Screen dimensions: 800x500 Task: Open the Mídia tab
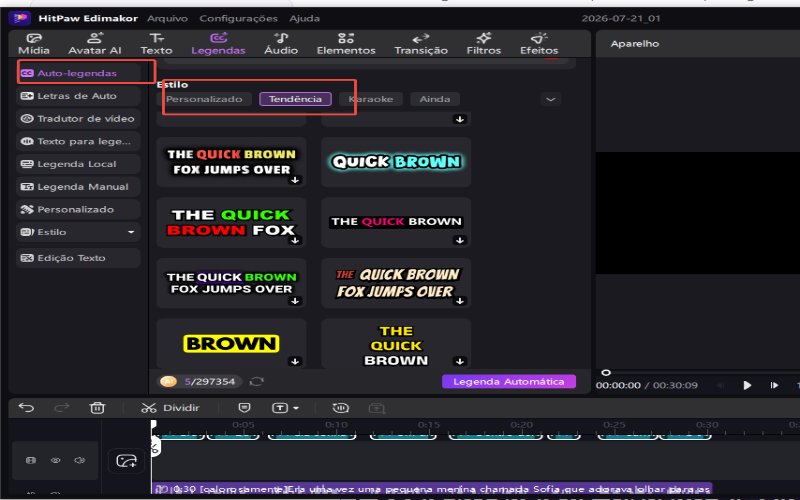34,44
